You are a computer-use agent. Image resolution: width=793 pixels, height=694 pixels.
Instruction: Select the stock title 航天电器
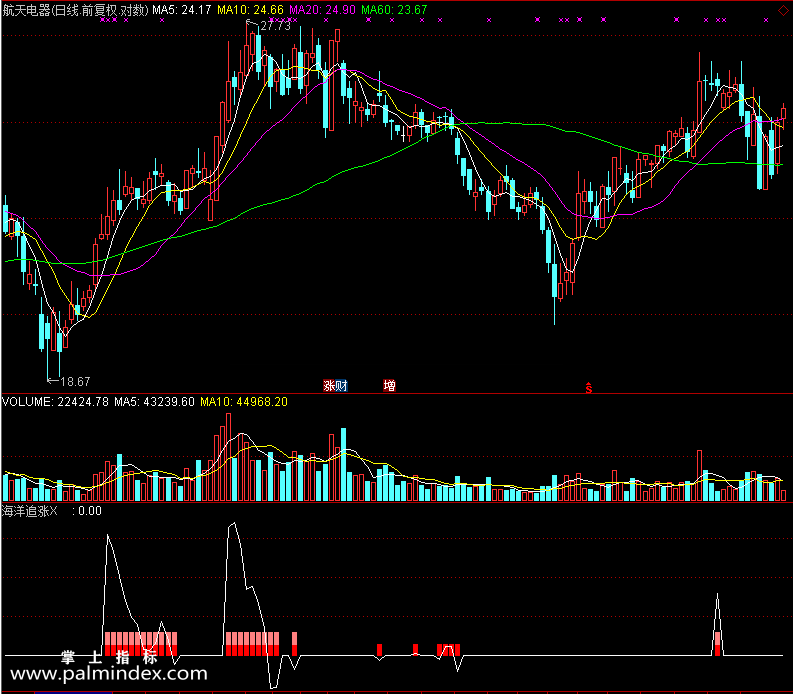[x=26, y=10]
